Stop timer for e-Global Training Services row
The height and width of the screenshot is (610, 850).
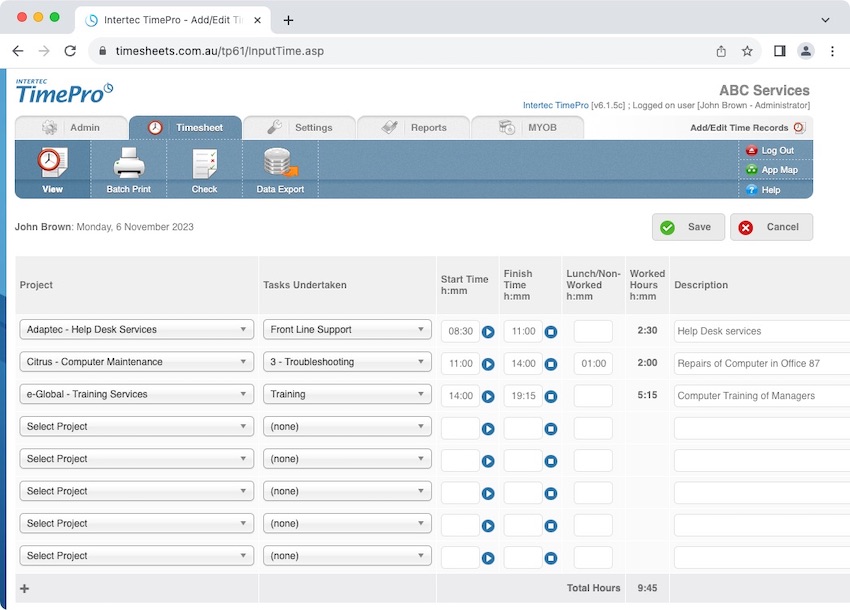(x=551, y=396)
